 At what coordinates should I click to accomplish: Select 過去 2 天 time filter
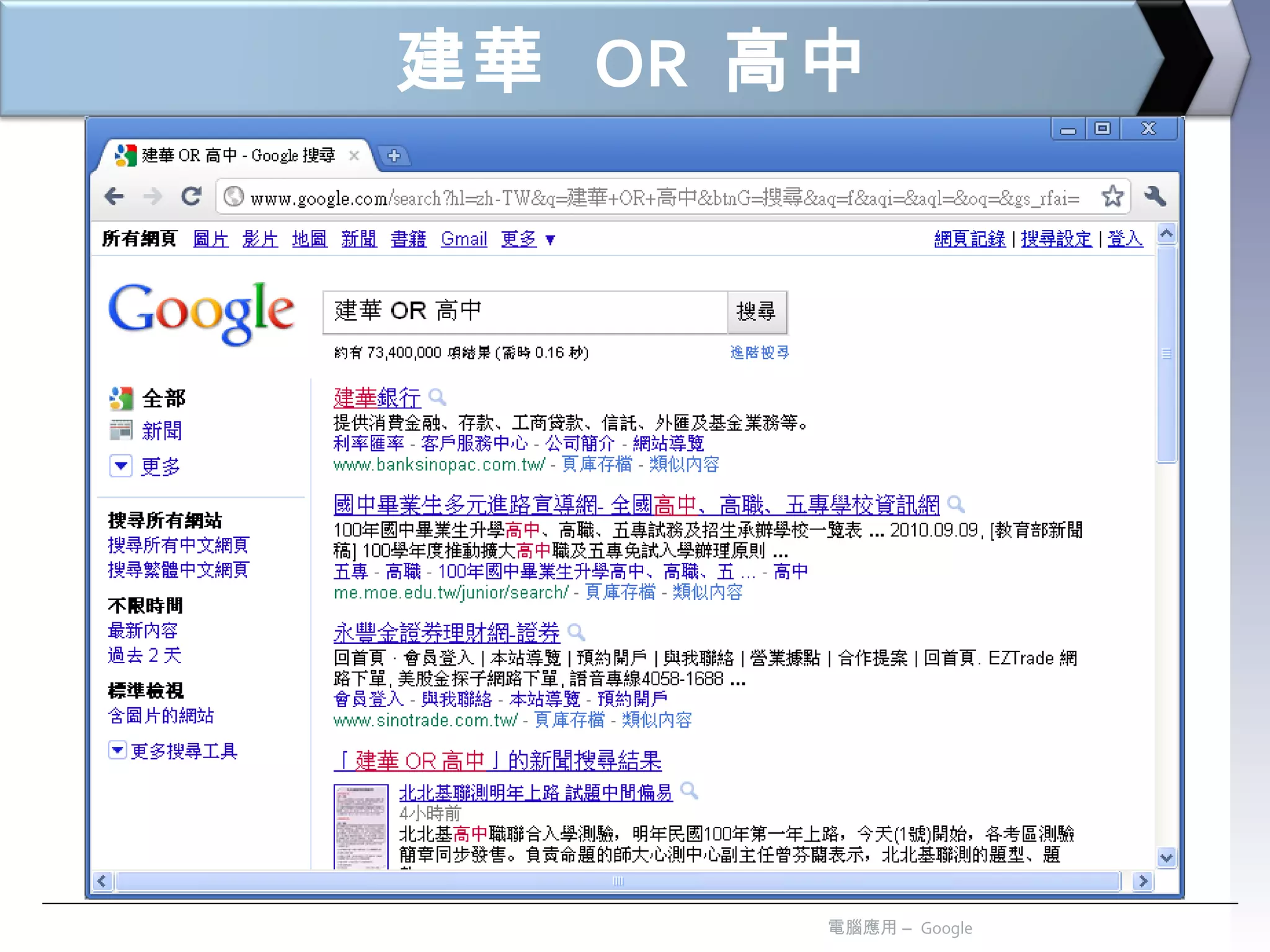[144, 655]
